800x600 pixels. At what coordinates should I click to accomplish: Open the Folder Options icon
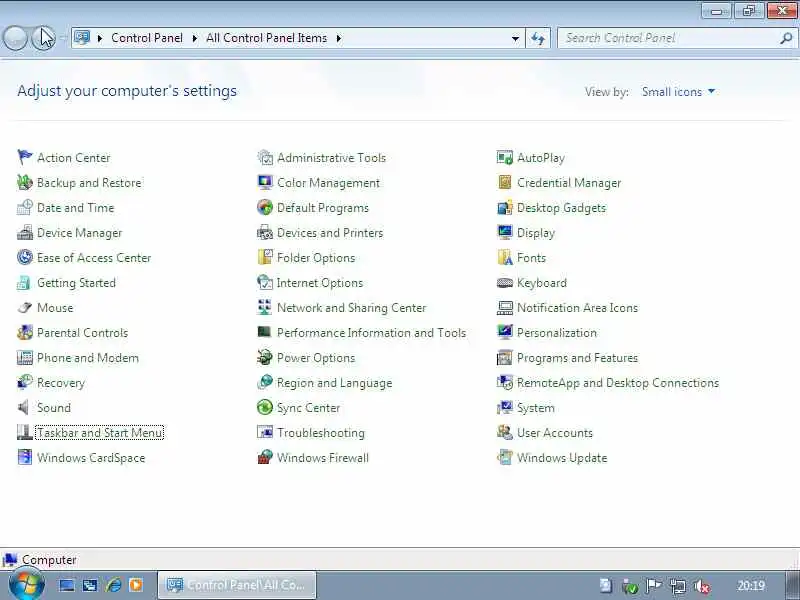coord(265,257)
